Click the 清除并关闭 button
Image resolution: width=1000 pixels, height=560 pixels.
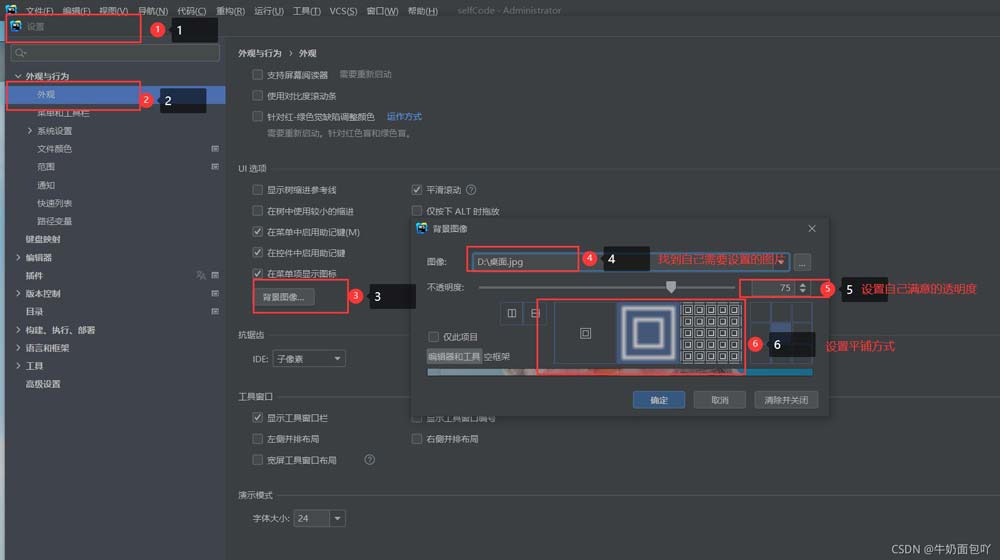pyautogui.click(x=786, y=400)
